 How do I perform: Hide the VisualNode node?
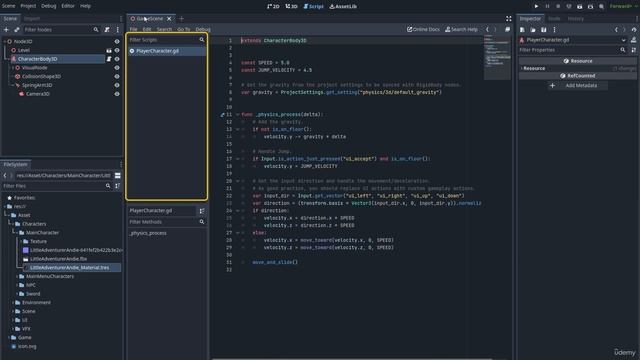117,68
